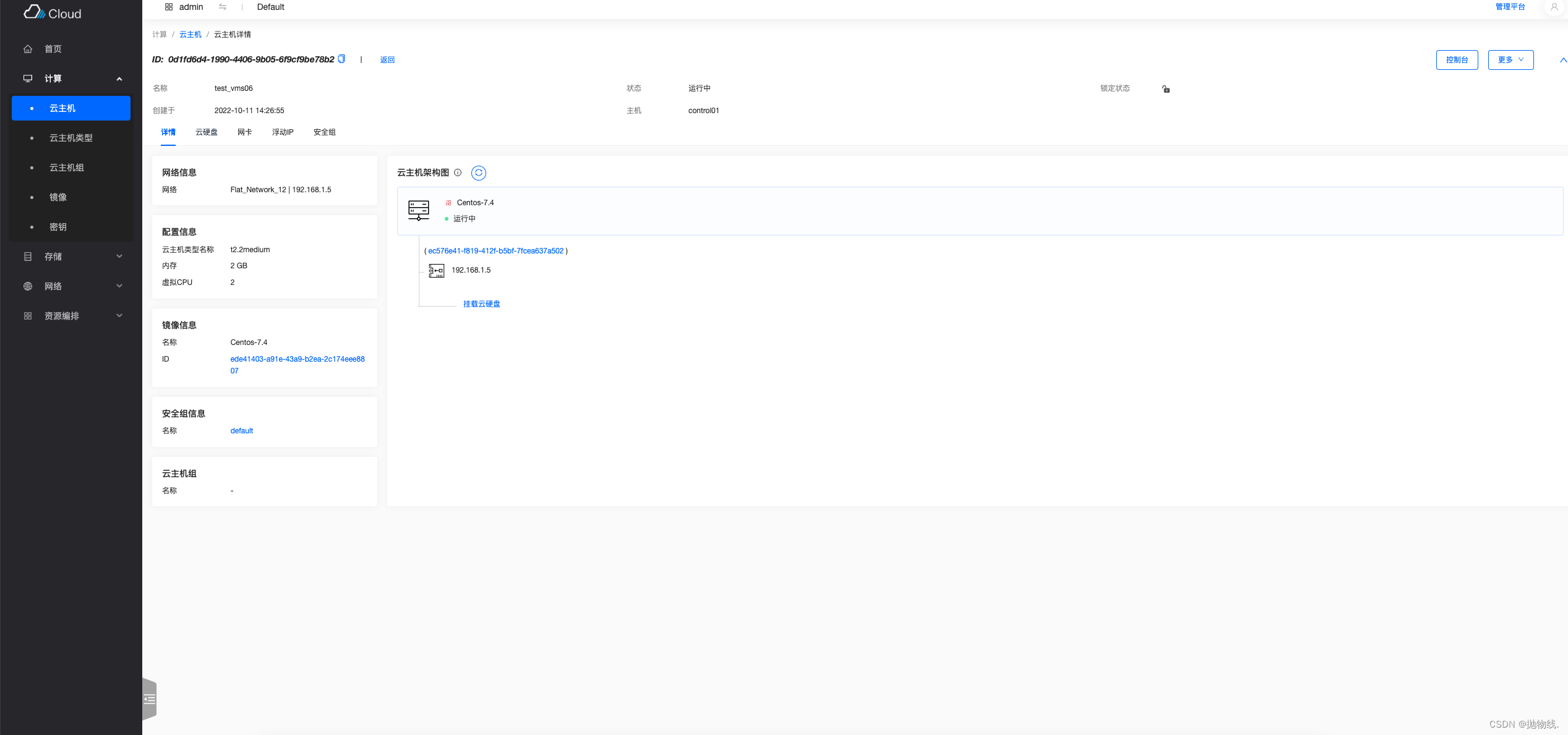This screenshot has height=735, width=1568.
Task: Copy the instance ID with the copy icon
Action: (341, 59)
